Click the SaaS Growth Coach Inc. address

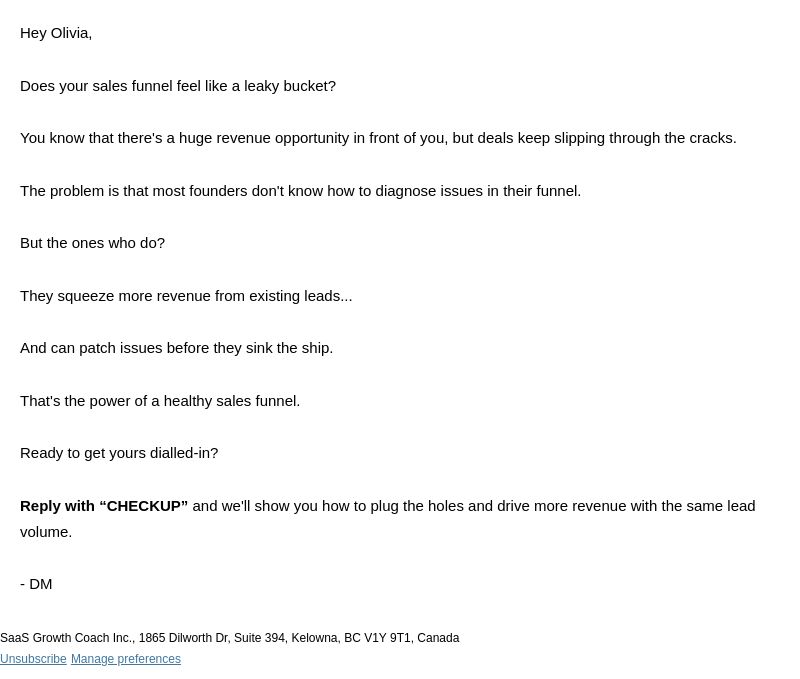click(x=230, y=638)
